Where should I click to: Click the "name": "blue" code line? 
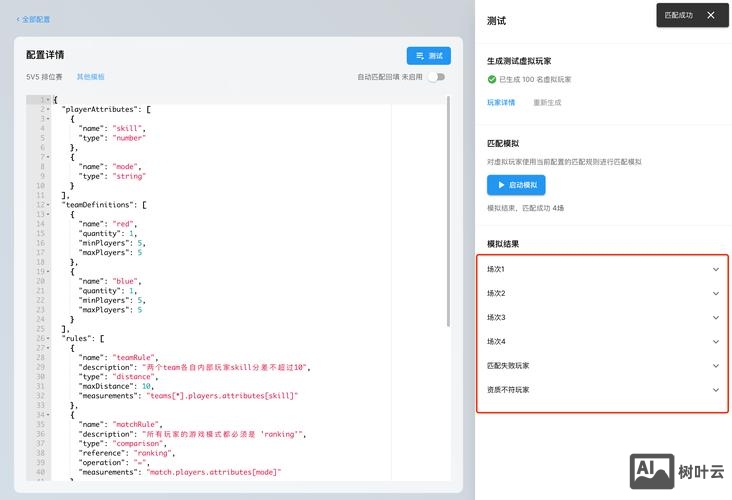[110, 281]
